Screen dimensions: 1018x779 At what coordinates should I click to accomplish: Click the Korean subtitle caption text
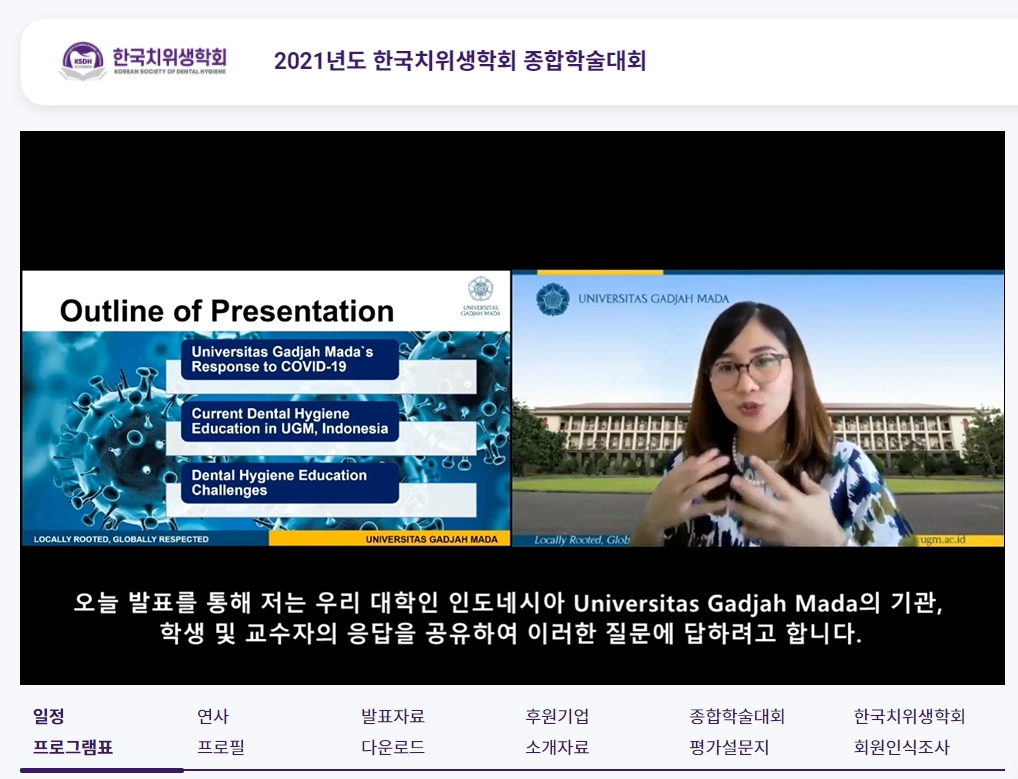coord(510,619)
